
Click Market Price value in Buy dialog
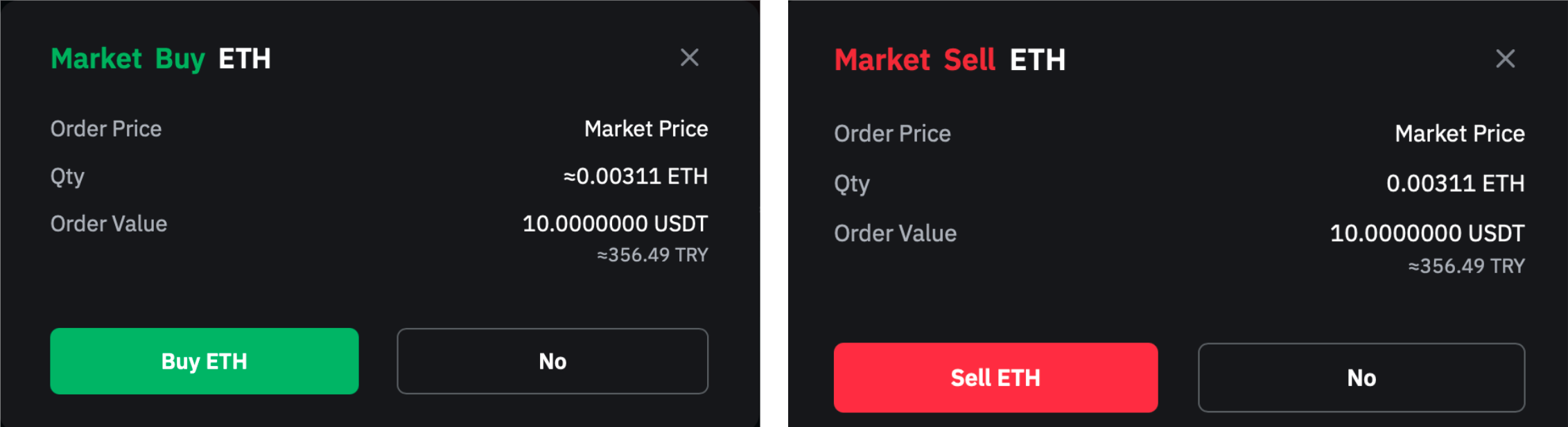(646, 129)
